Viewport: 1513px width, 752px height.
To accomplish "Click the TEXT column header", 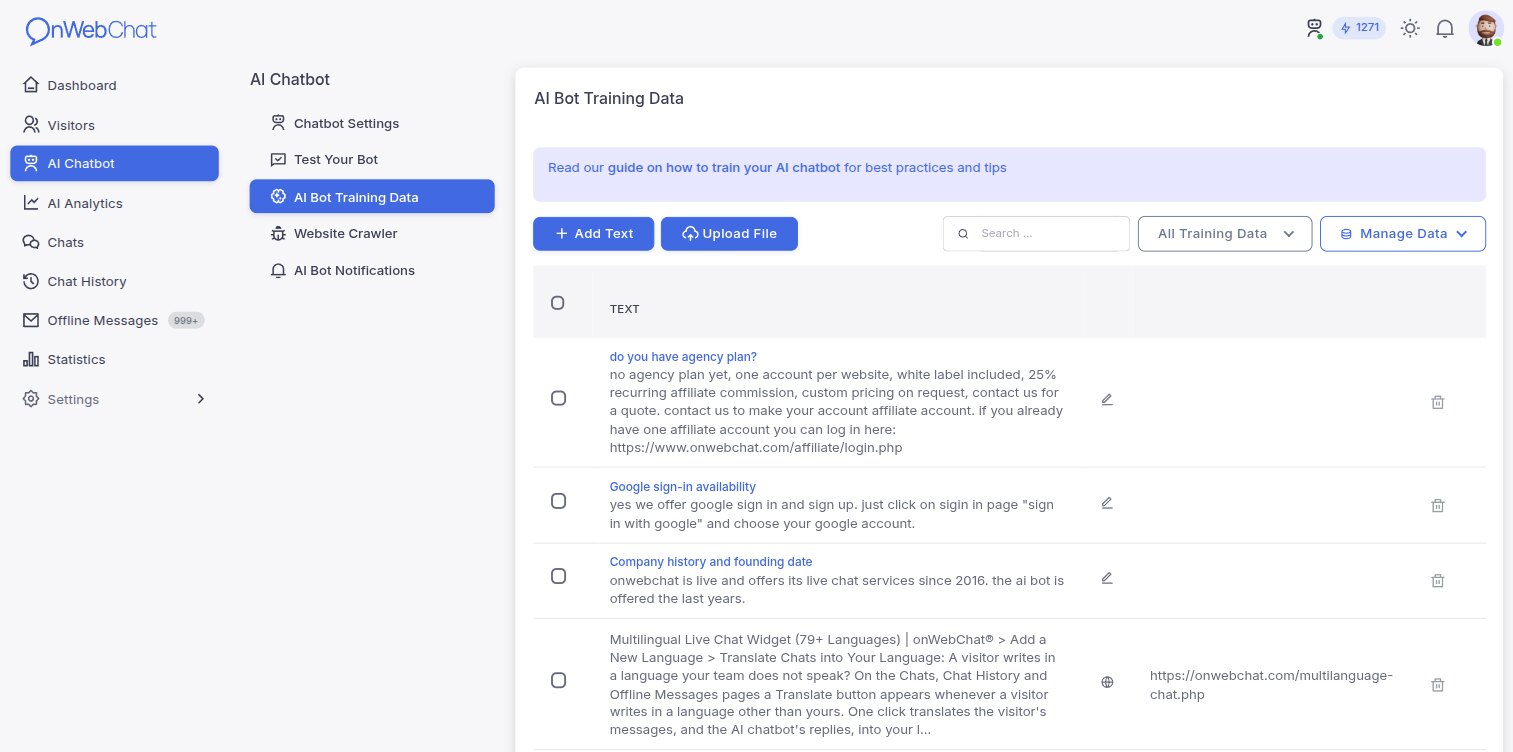I will click(x=624, y=309).
